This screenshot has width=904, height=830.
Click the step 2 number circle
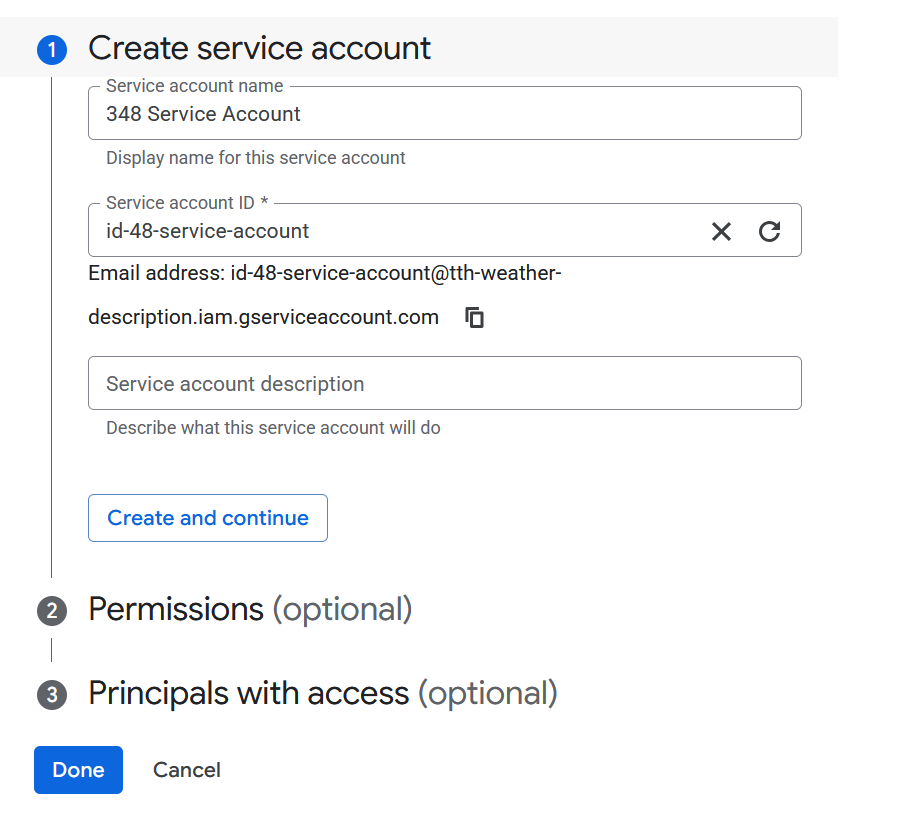(x=52, y=611)
